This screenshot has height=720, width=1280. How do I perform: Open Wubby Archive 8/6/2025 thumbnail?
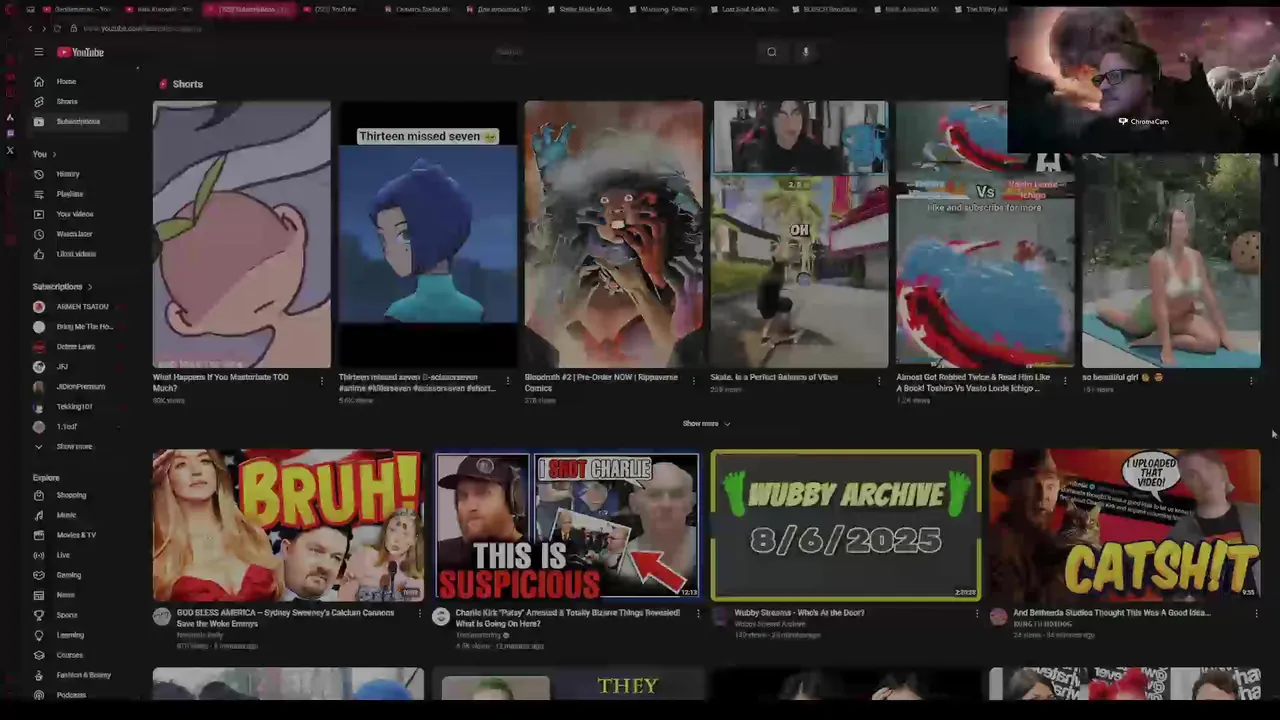click(846, 525)
